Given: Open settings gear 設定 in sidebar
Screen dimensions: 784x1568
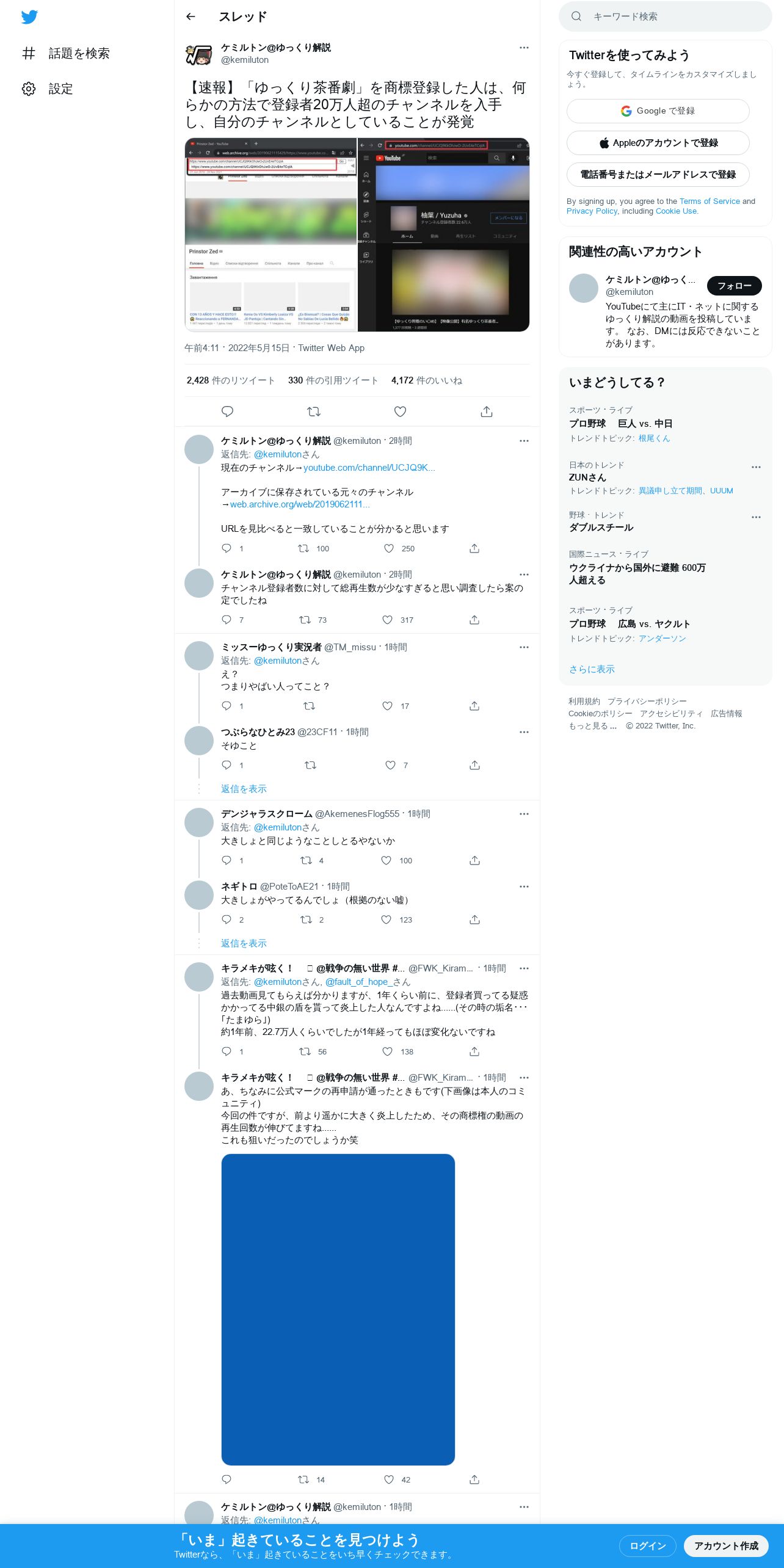Looking at the screenshot, I should pyautogui.click(x=48, y=89).
